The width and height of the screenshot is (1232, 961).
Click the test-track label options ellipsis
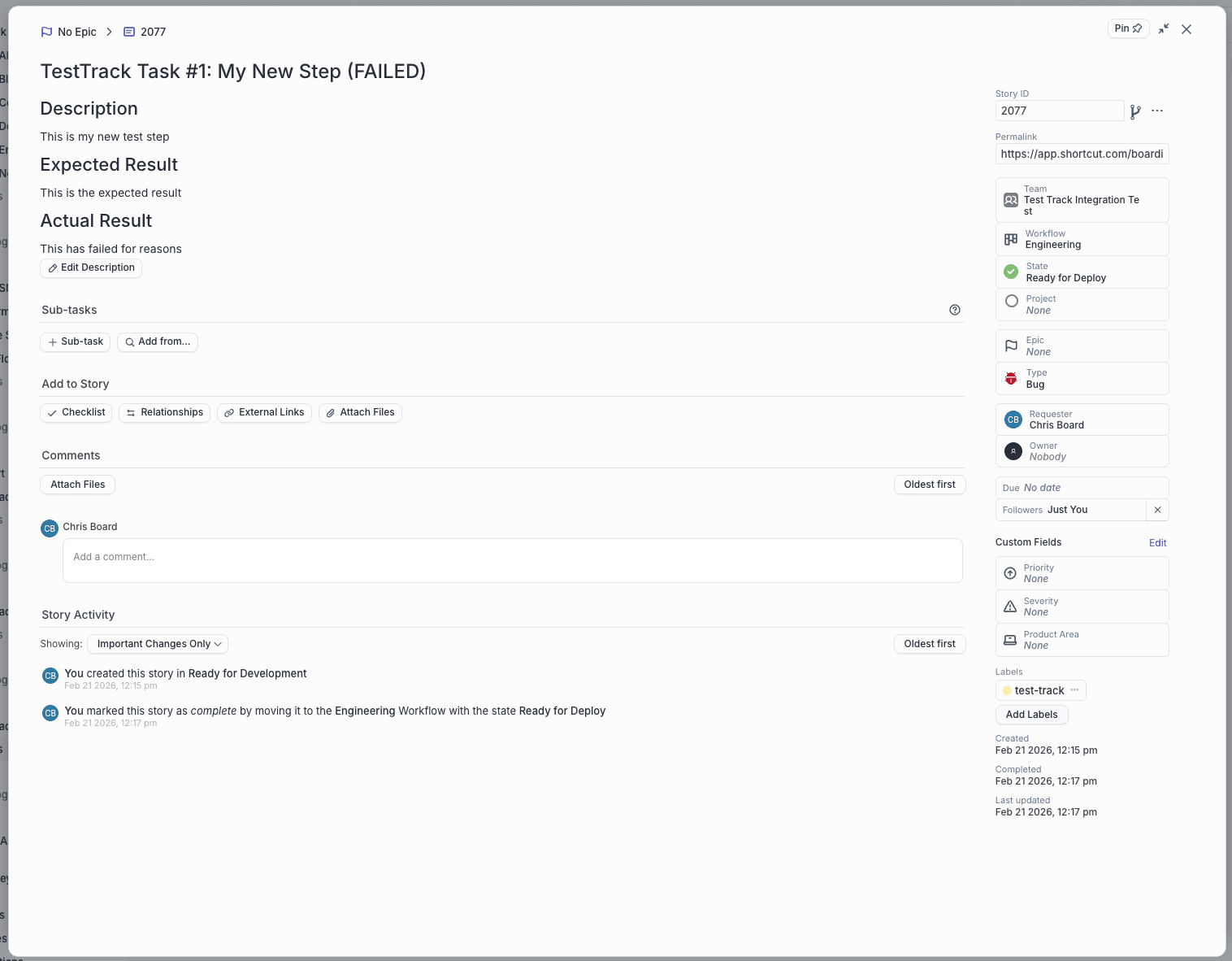pos(1074,690)
